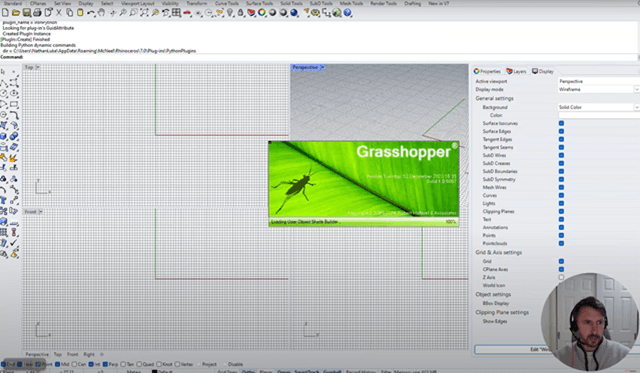Image resolution: width=640 pixels, height=373 pixels.
Task: Click Record History in status bar
Action: (361, 371)
